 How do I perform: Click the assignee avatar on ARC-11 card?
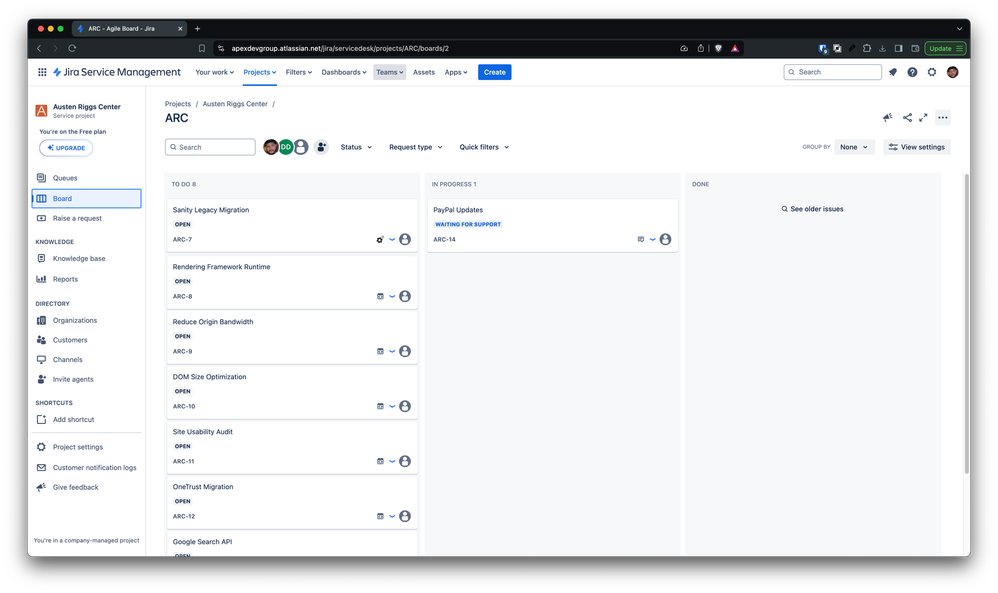point(405,461)
